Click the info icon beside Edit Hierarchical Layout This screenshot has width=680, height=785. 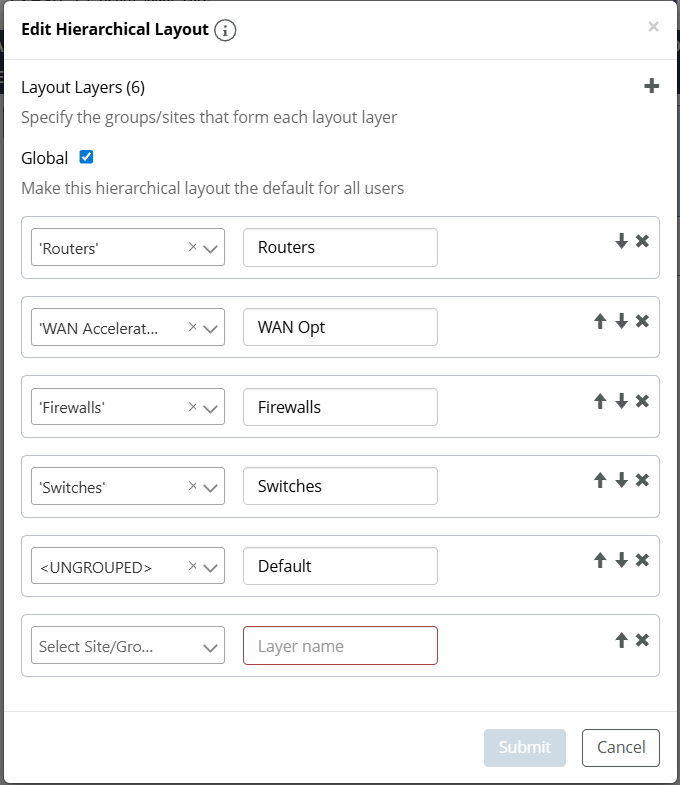click(x=226, y=30)
